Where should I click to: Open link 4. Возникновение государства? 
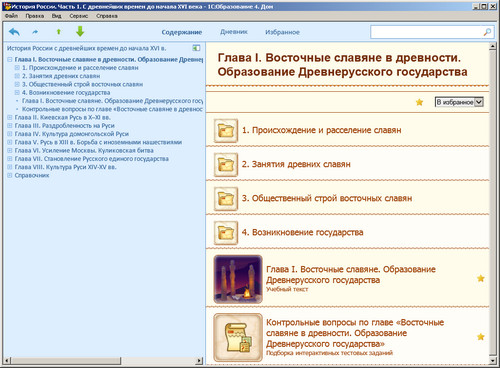pyautogui.click(x=302, y=232)
